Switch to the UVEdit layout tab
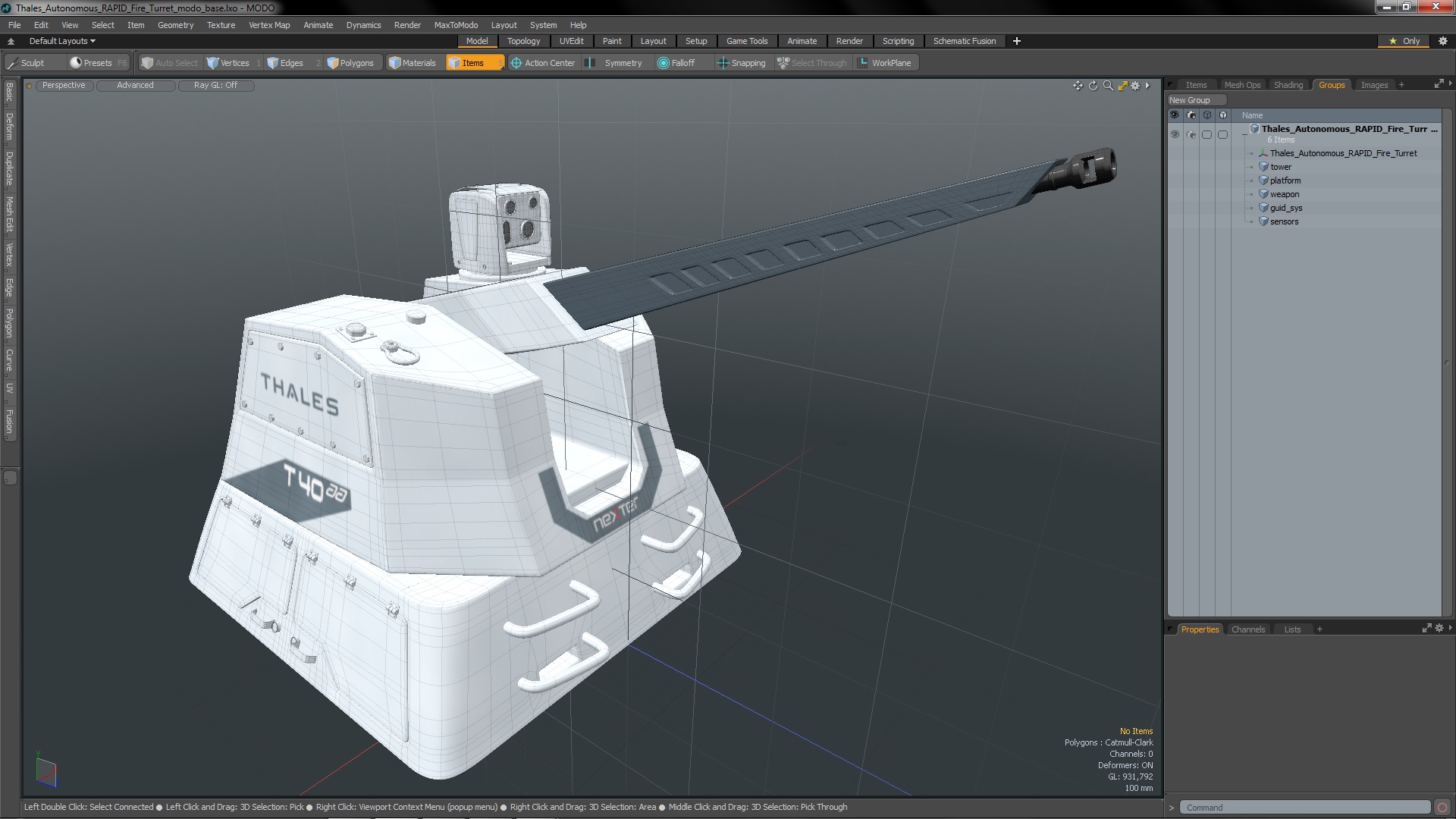Image resolution: width=1456 pixels, height=819 pixels. [x=571, y=41]
